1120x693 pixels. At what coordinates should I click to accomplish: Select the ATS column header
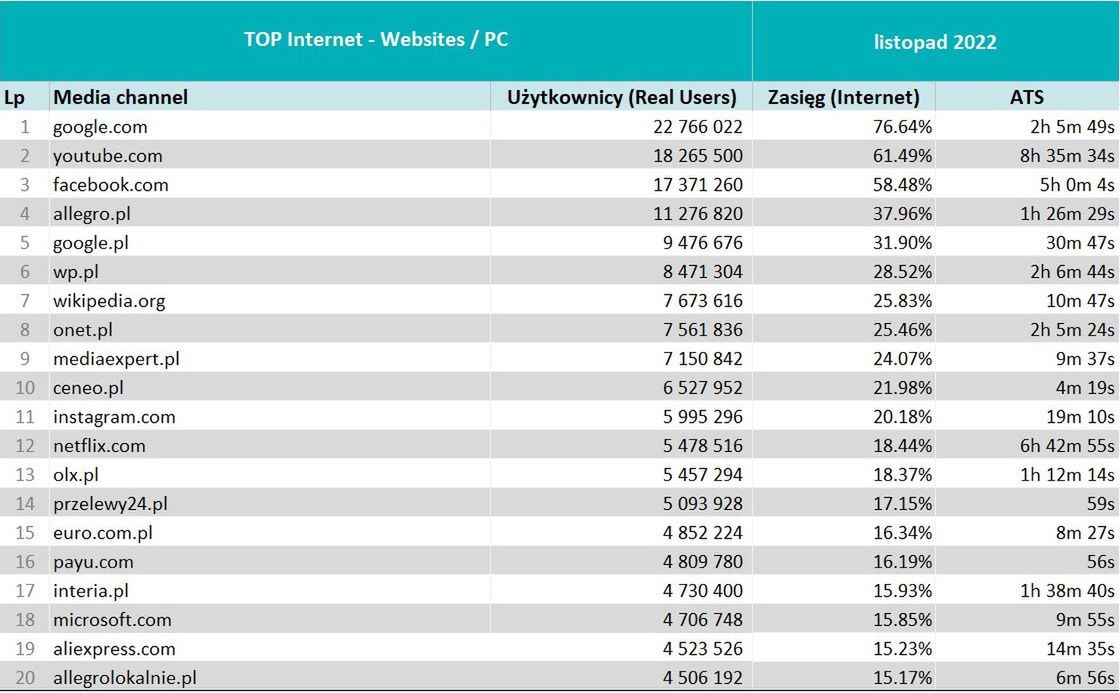[x=1026, y=97]
